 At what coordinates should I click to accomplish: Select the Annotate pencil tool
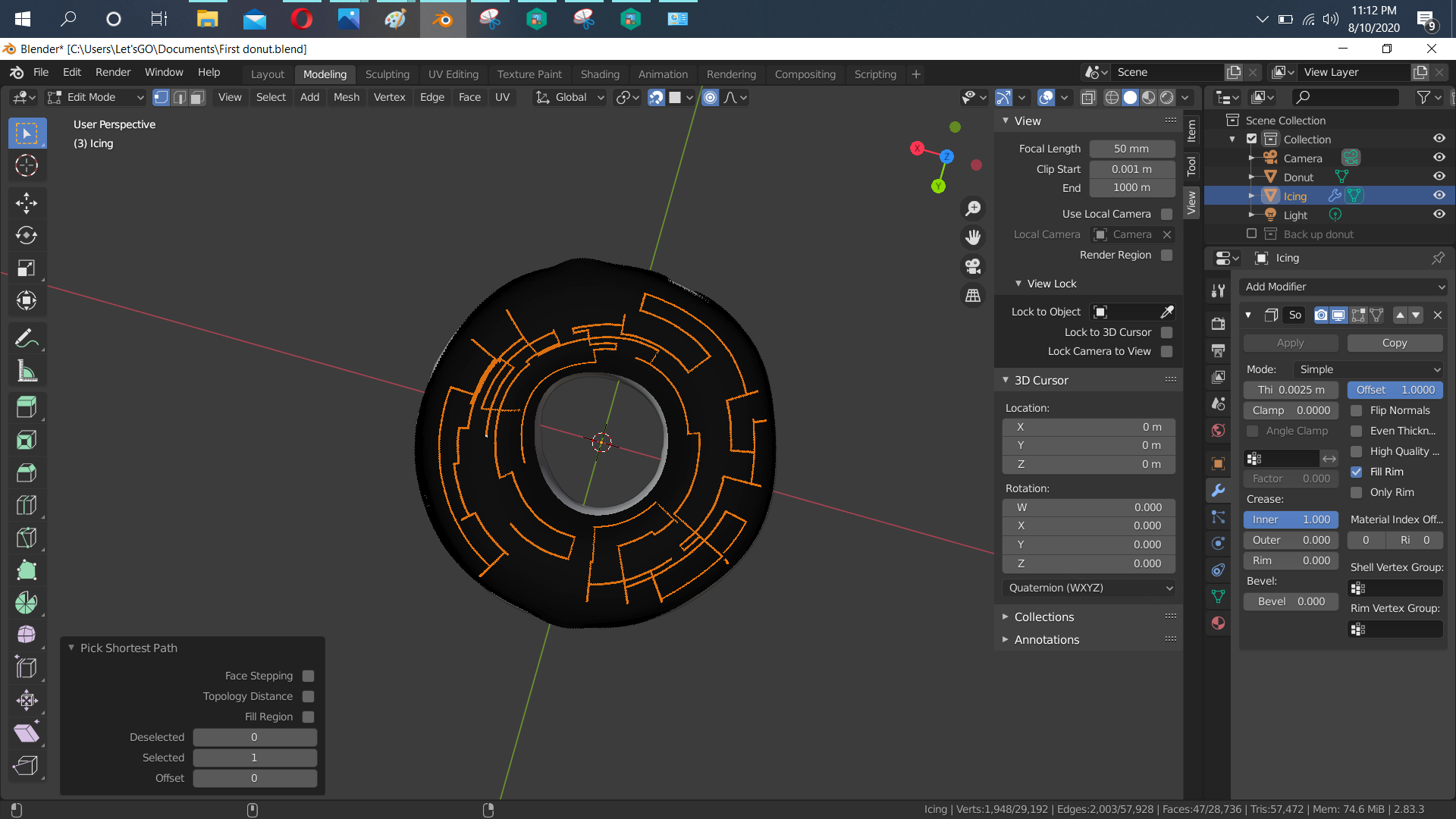click(27, 338)
